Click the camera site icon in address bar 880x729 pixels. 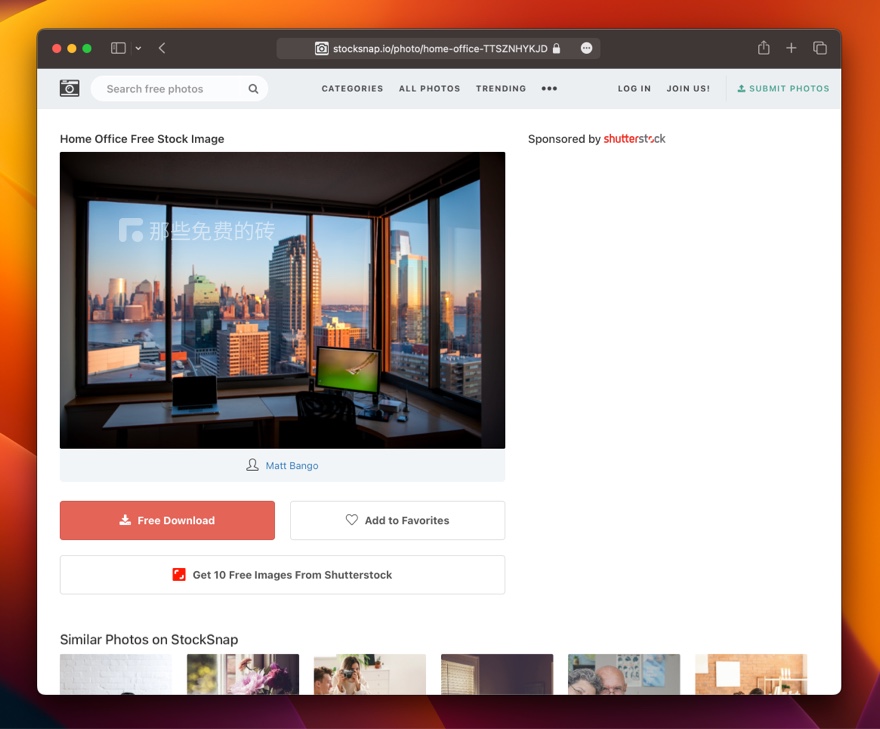click(321, 48)
